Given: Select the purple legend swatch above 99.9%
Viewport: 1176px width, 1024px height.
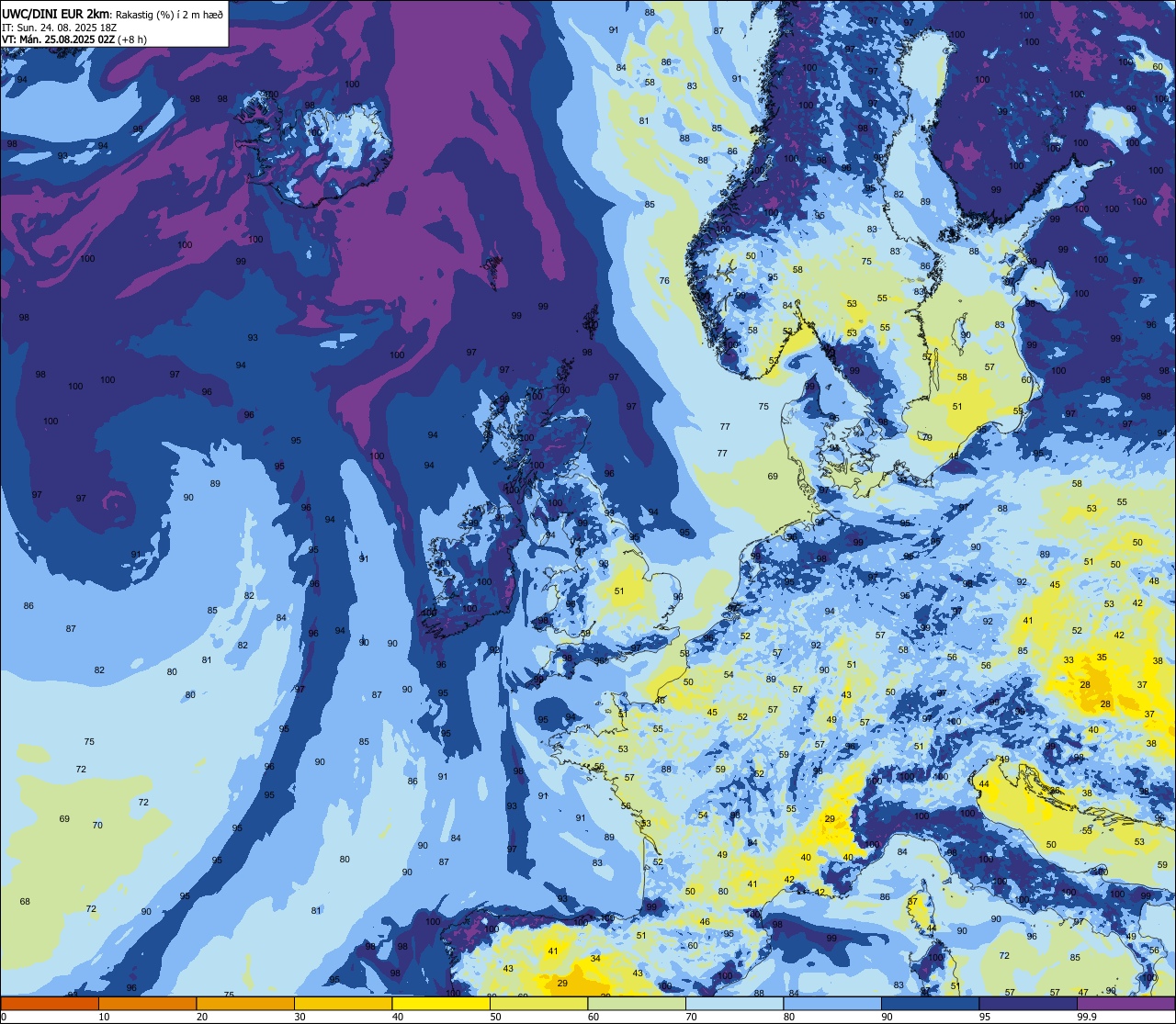Looking at the screenshot, I should point(1125,1003).
